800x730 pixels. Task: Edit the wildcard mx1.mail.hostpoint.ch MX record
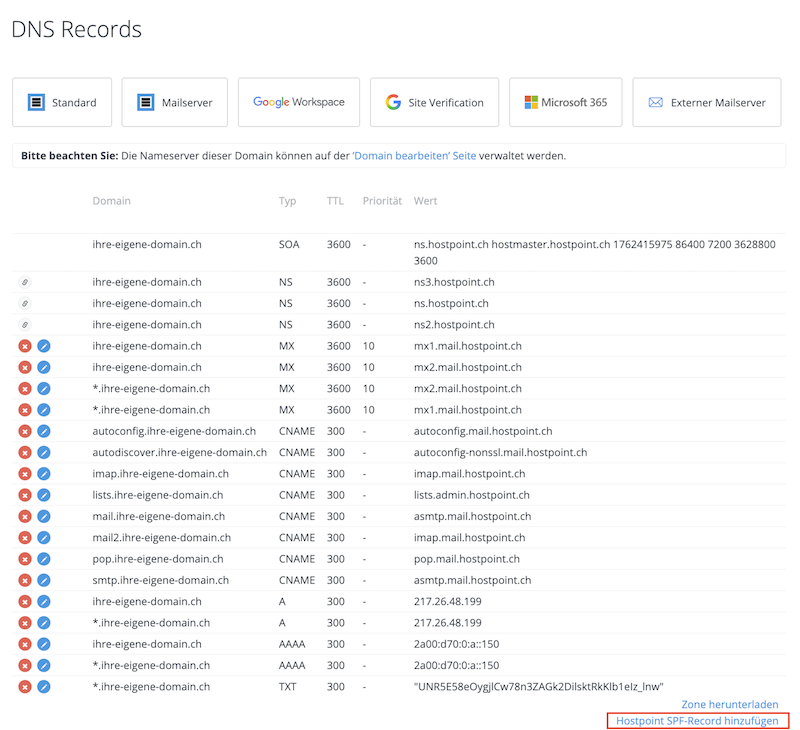(44, 410)
